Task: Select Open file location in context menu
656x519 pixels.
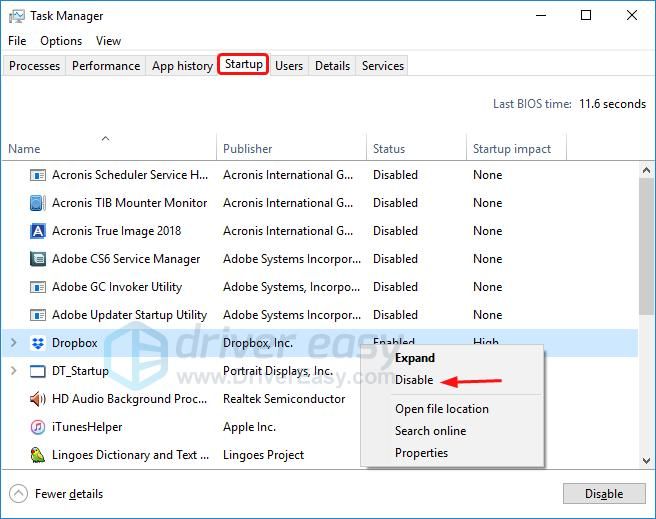Action: tap(441, 409)
